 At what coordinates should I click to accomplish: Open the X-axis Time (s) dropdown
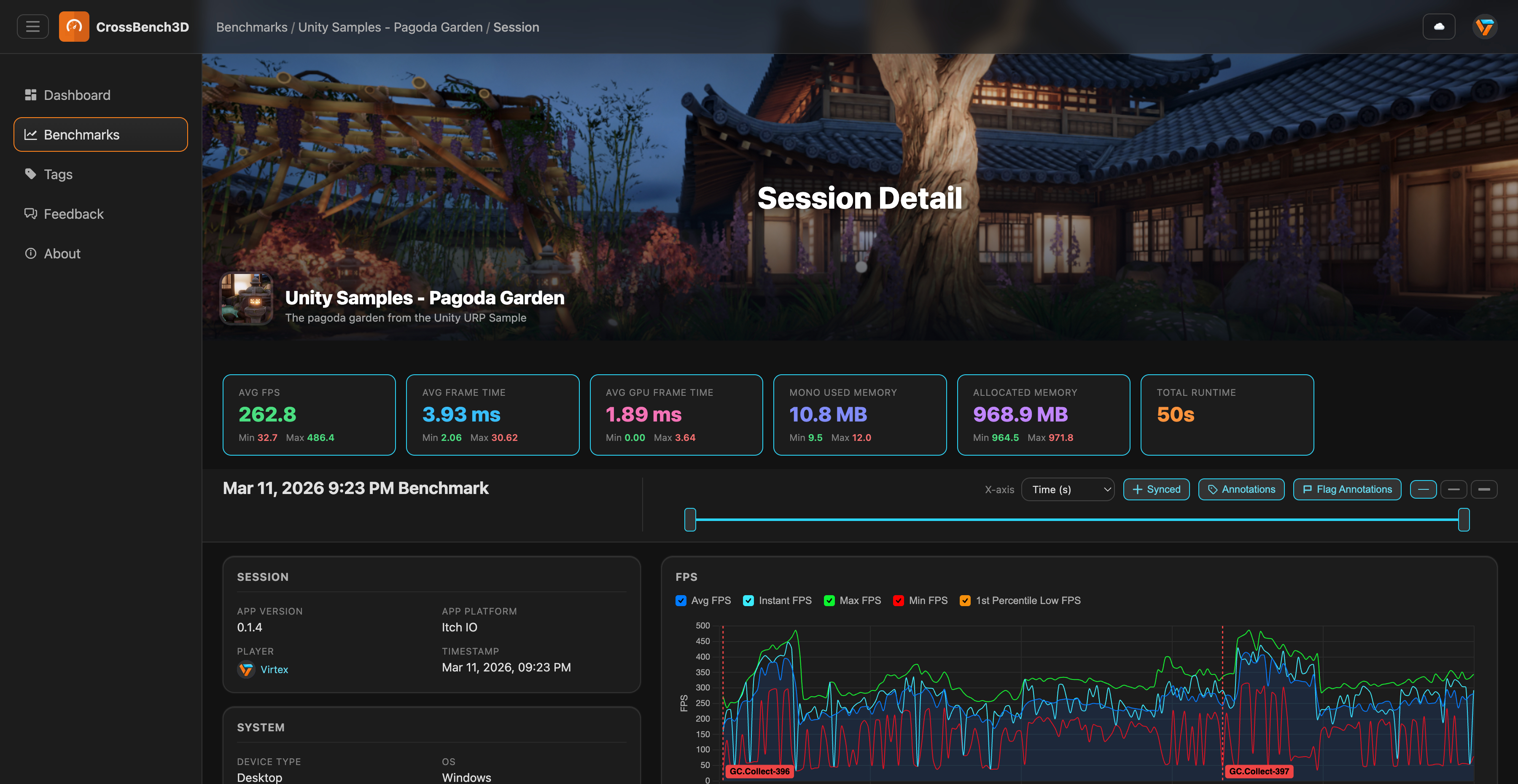pyautogui.click(x=1068, y=489)
